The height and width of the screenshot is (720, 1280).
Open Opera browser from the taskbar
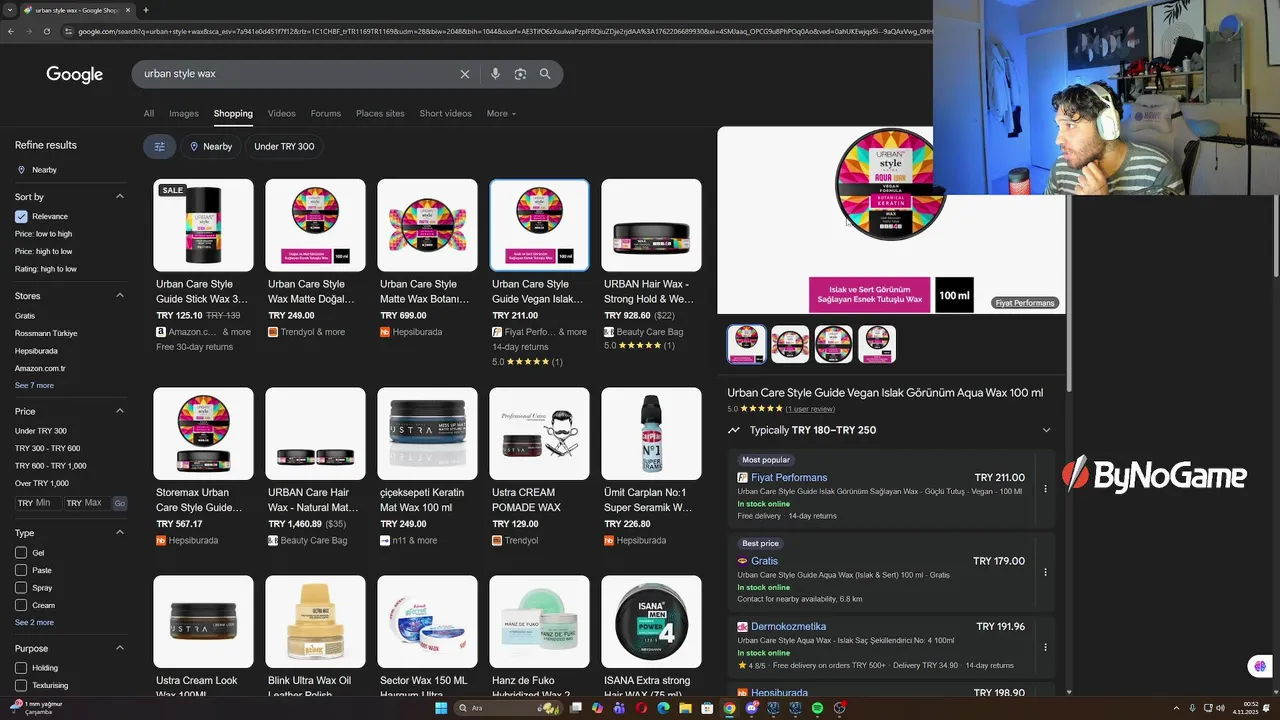point(641,708)
